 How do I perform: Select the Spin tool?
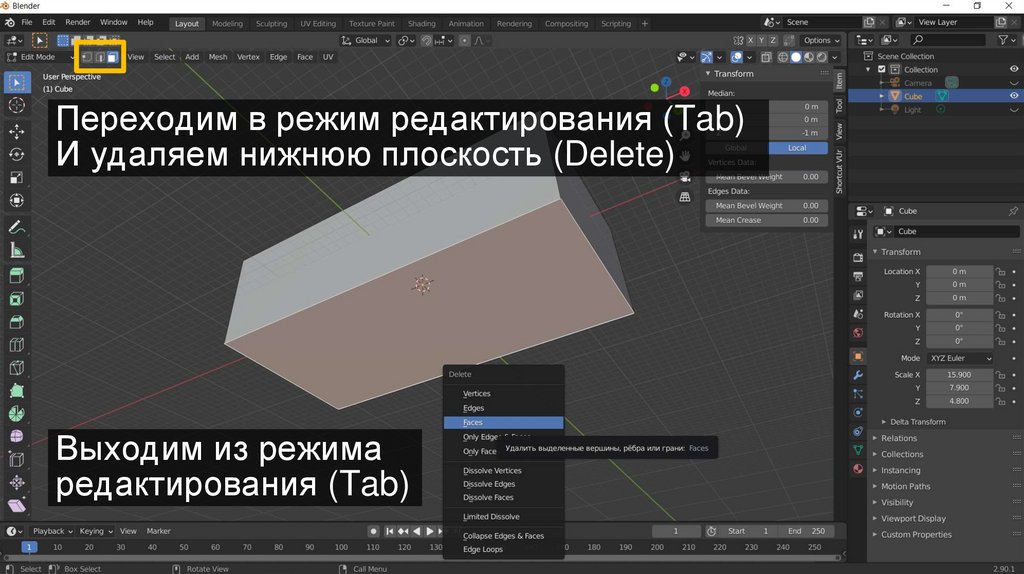pos(16,413)
